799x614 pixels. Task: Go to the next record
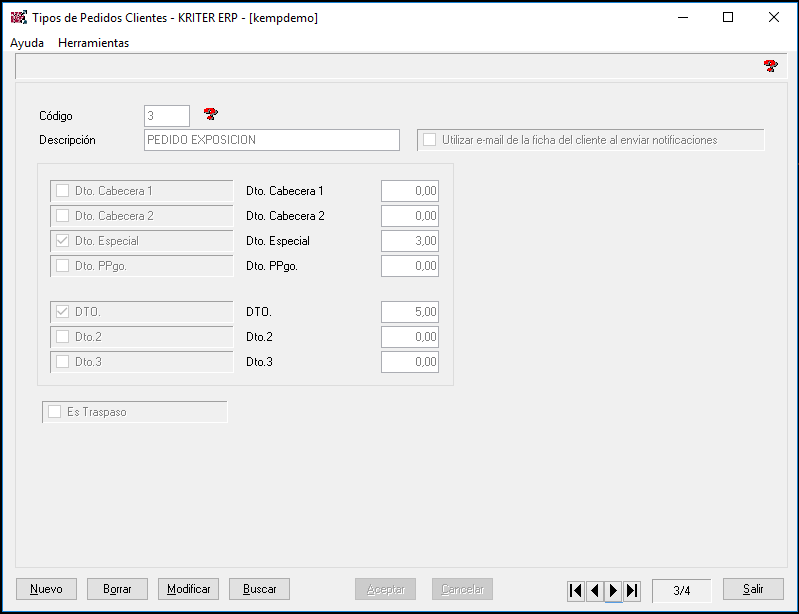click(614, 591)
